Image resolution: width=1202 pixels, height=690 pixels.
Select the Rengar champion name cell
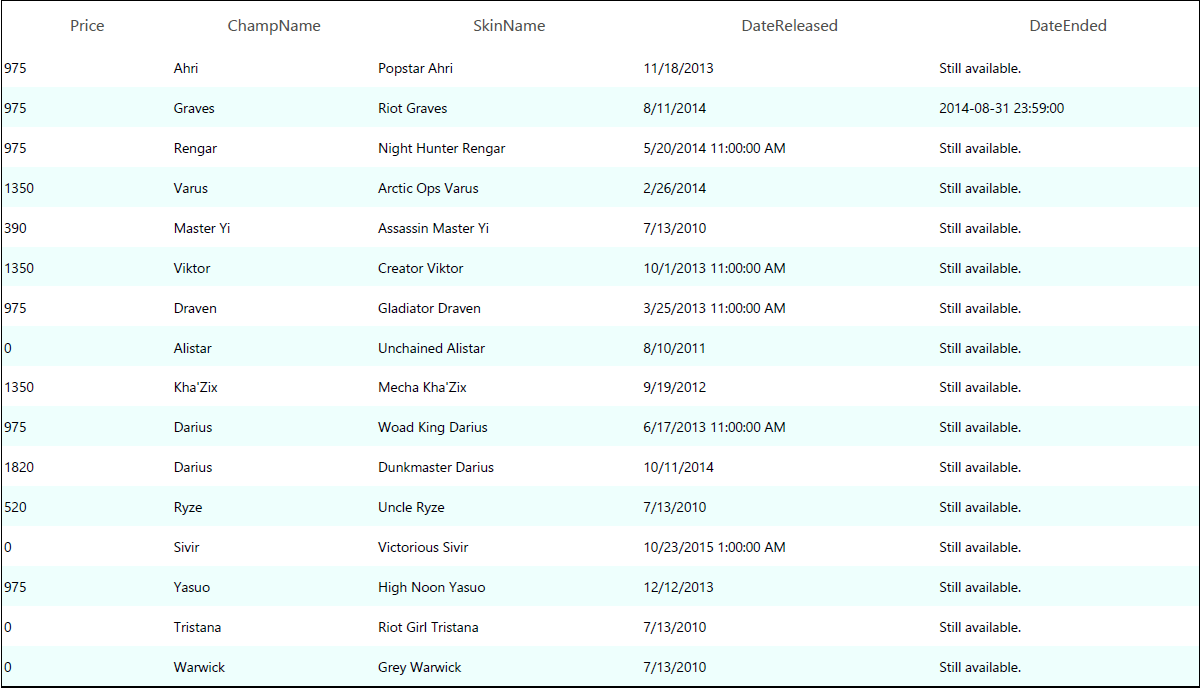[195, 148]
